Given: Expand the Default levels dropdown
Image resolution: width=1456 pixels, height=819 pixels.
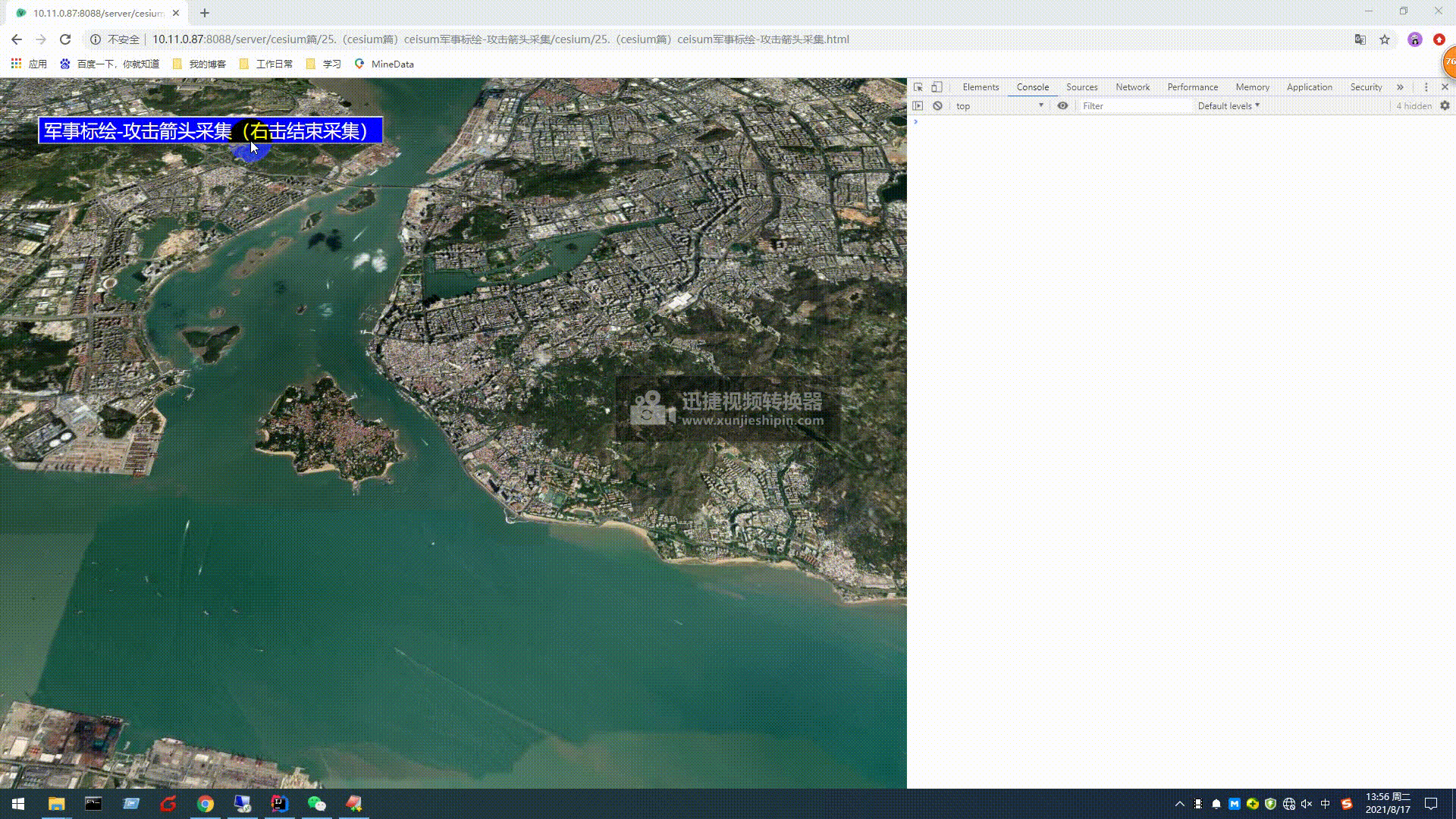Looking at the screenshot, I should pos(1228,106).
